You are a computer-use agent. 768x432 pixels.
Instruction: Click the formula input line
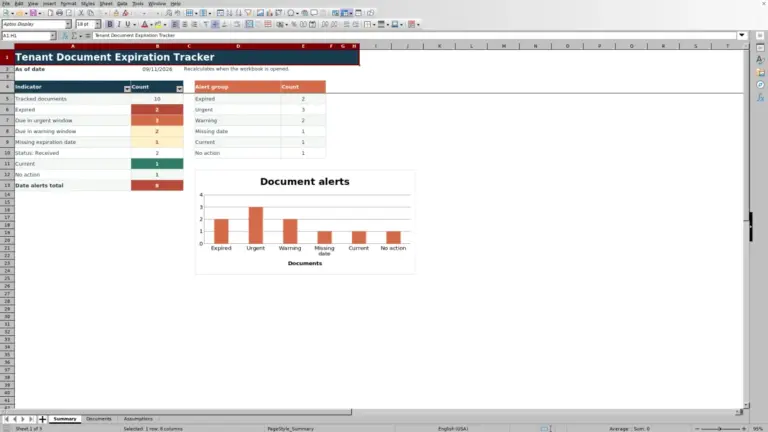pyautogui.click(x=414, y=35)
